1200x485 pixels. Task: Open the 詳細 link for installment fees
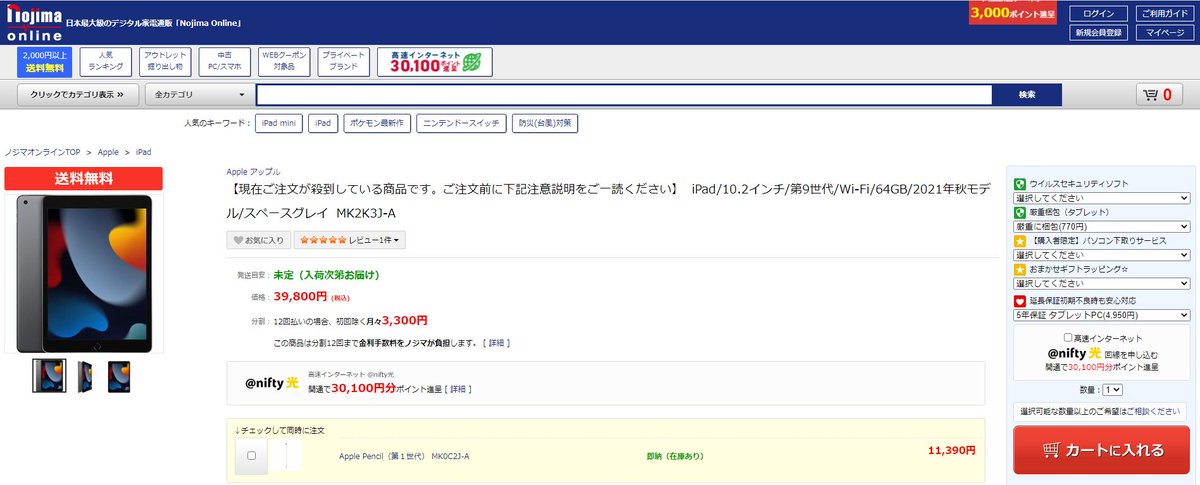496,343
